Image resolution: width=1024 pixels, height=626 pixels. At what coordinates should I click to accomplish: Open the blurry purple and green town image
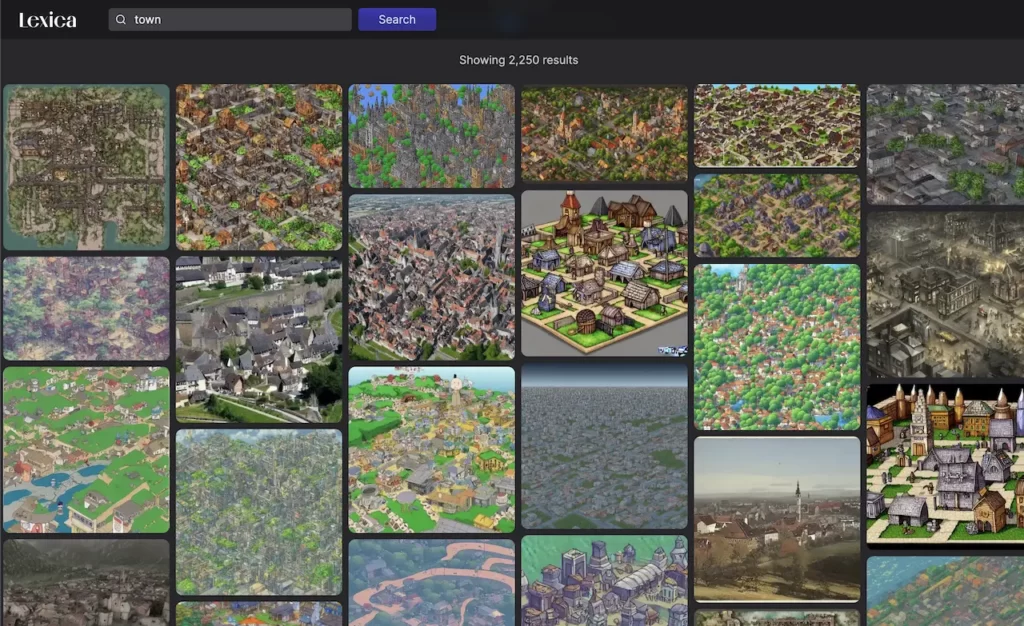click(86, 308)
